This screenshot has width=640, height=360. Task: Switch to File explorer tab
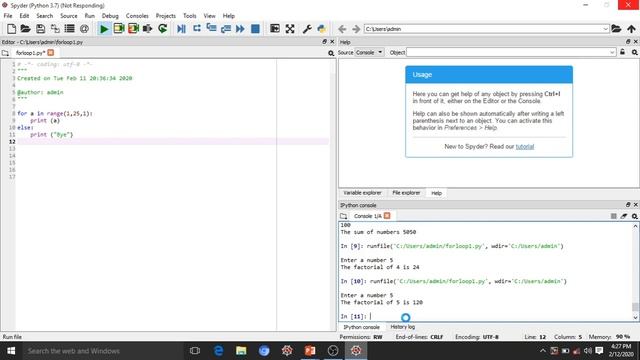(406, 193)
